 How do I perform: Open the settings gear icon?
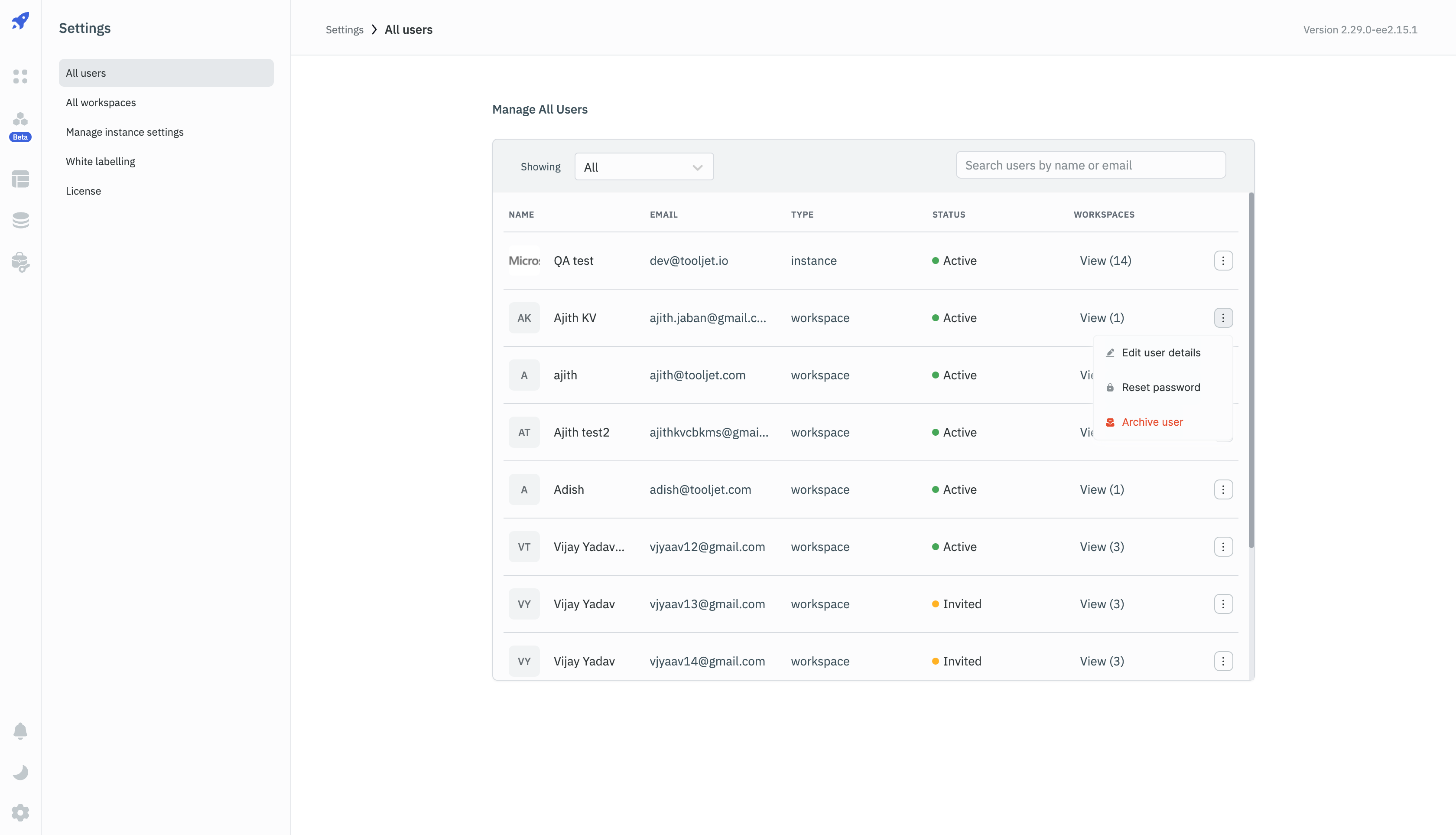20,812
